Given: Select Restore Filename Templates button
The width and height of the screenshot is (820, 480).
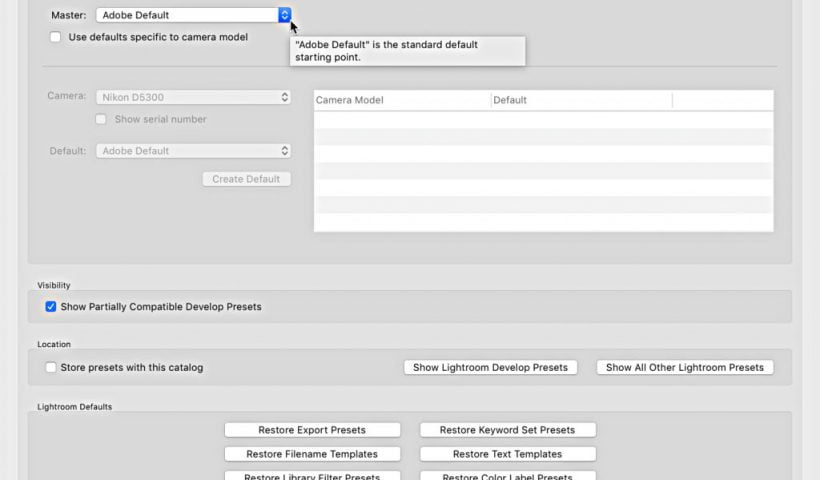Looking at the screenshot, I should [x=312, y=454].
